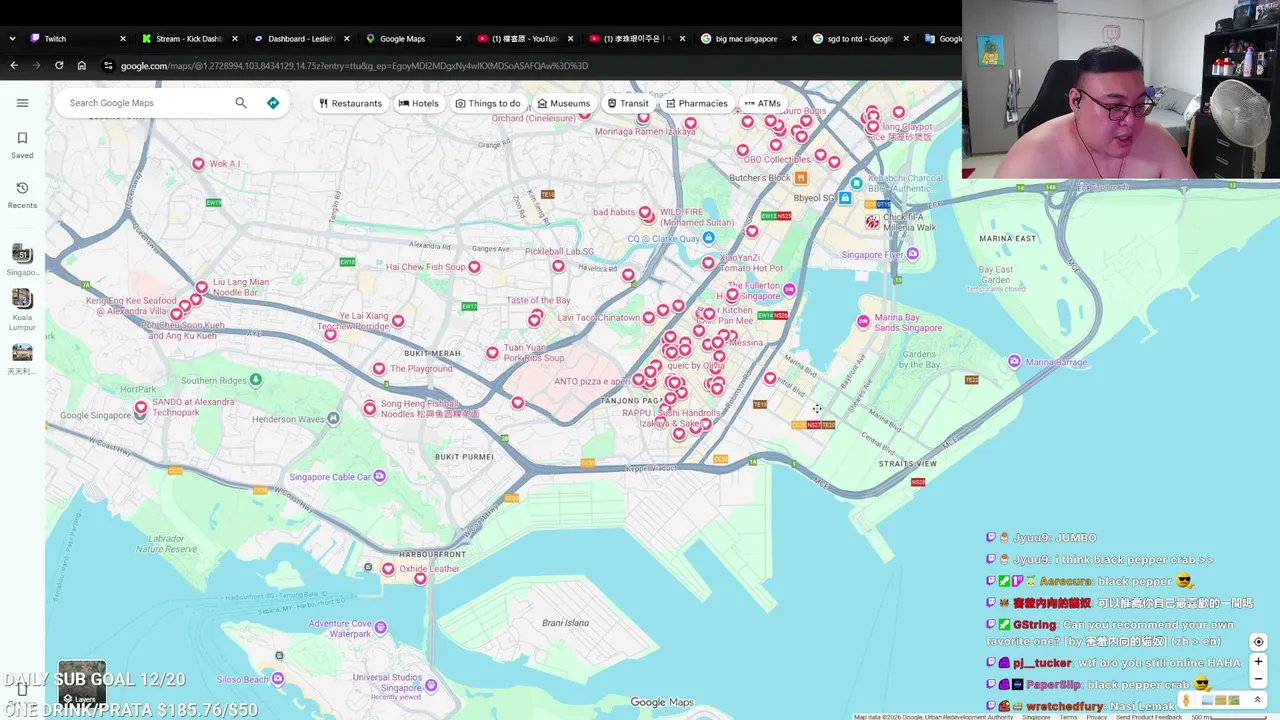Click the Adventure Cove Waterpark marker
This screenshot has width=1280, height=720.
point(380,627)
